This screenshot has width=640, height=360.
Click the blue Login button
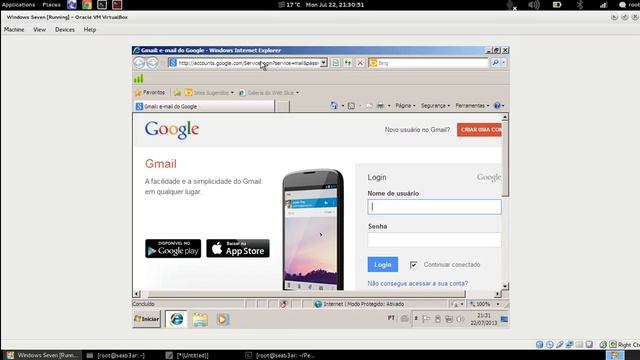tap(382, 264)
